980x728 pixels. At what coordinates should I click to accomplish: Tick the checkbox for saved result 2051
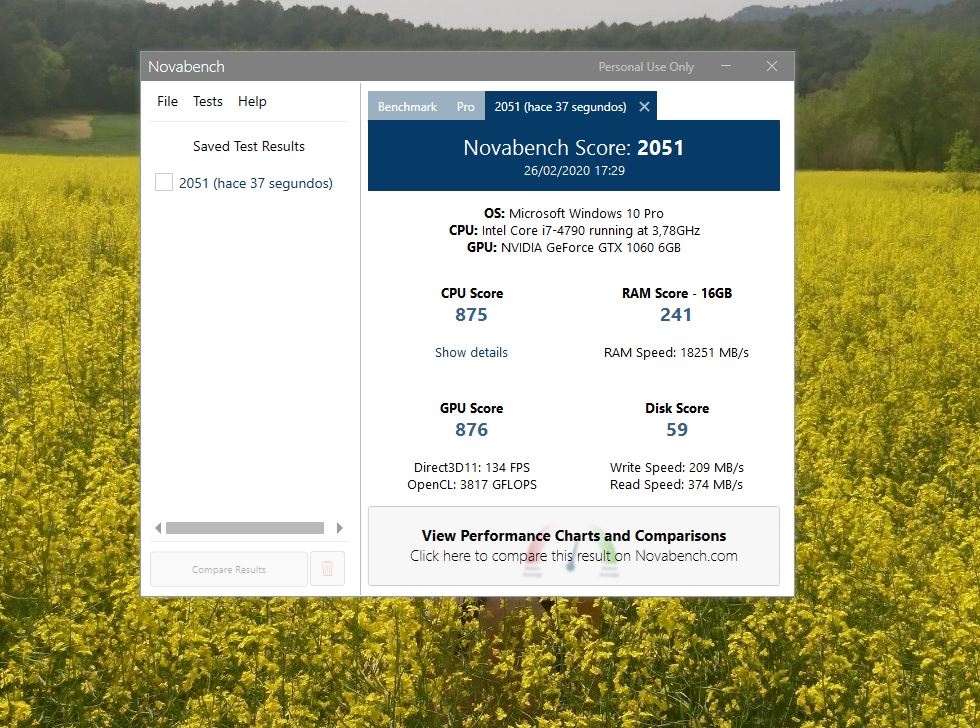[164, 182]
